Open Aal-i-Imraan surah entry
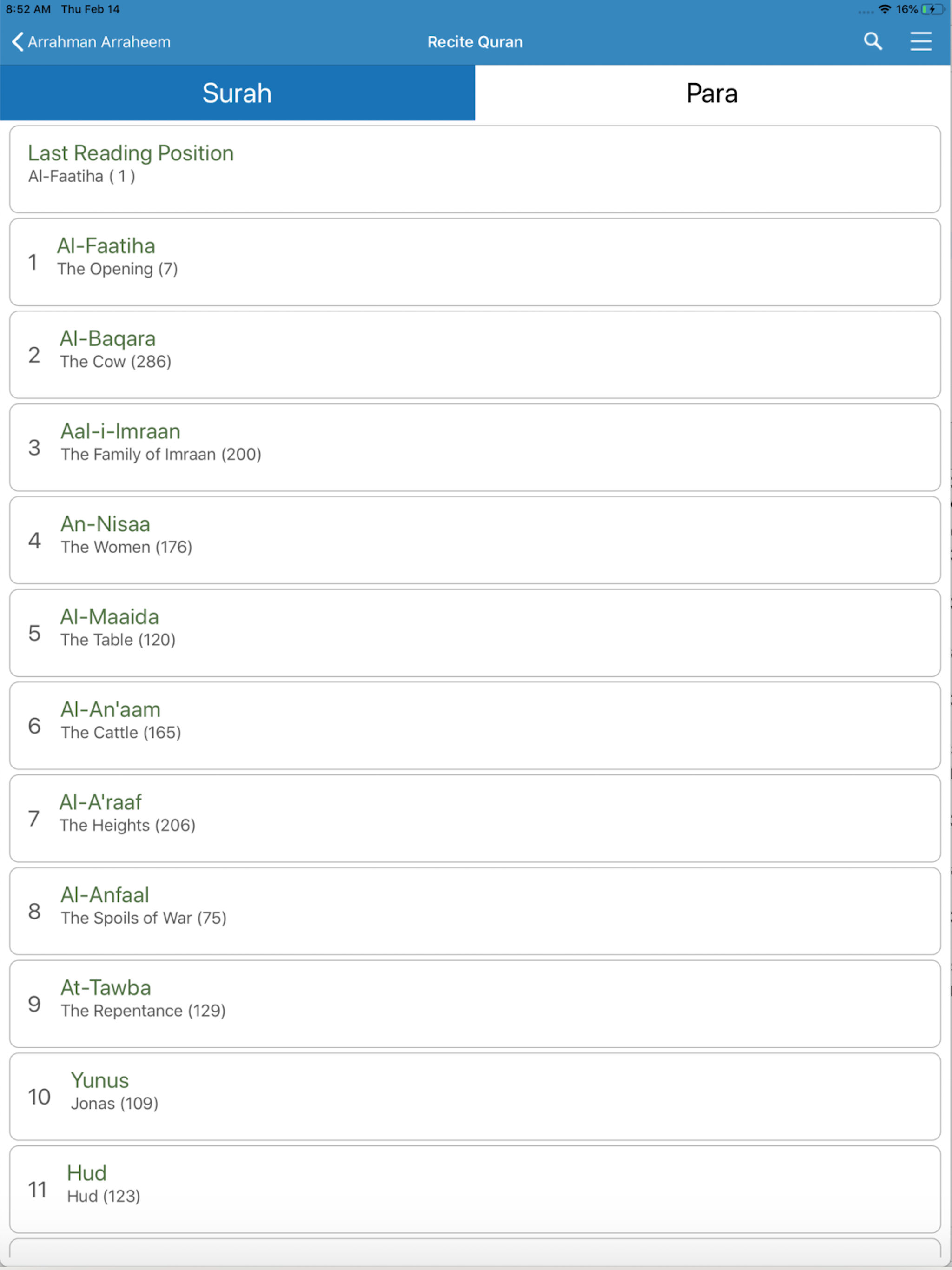Screen dimensions: 952x1270 (x=475, y=447)
